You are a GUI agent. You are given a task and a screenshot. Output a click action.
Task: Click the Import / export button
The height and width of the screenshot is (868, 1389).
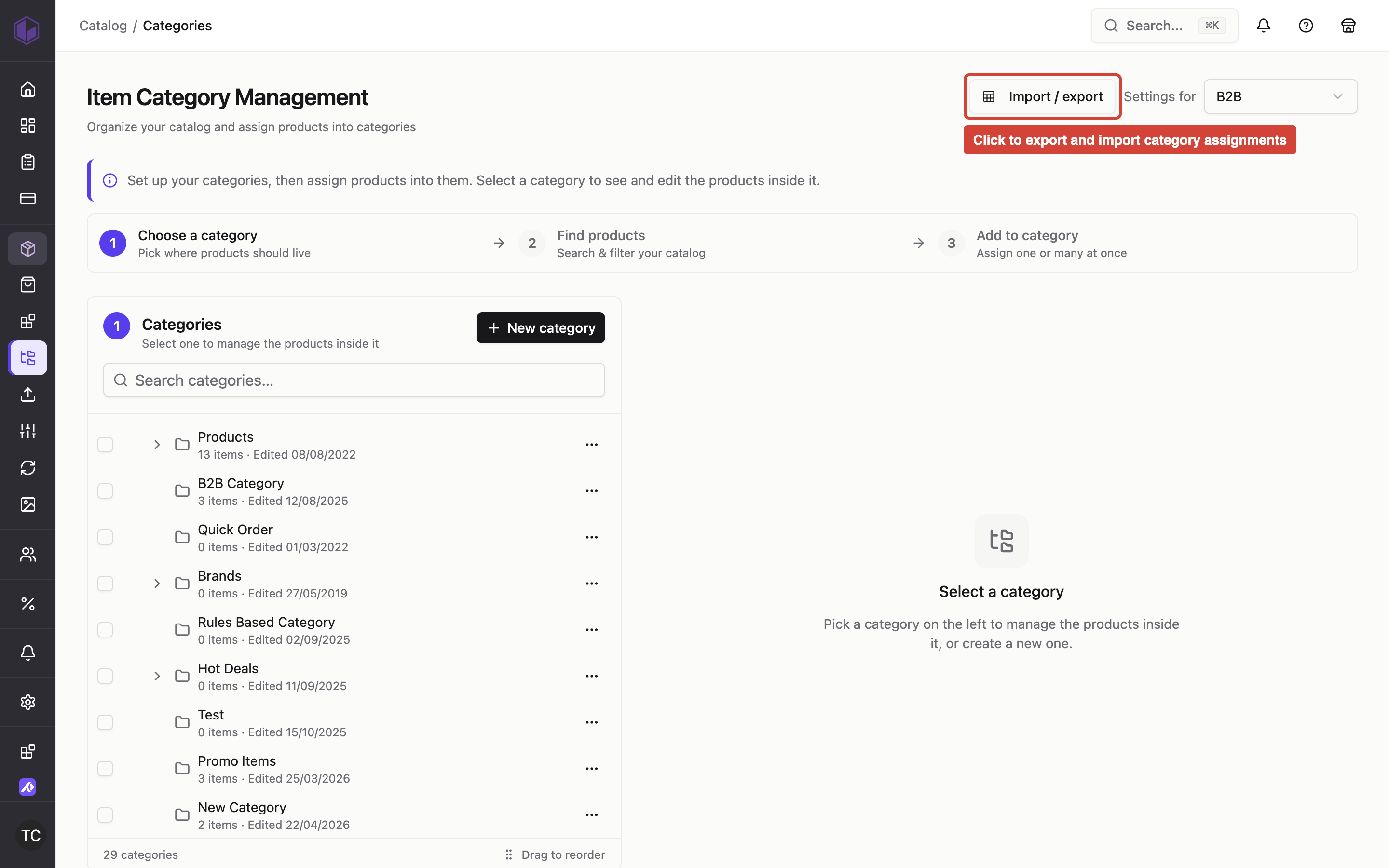click(x=1042, y=96)
